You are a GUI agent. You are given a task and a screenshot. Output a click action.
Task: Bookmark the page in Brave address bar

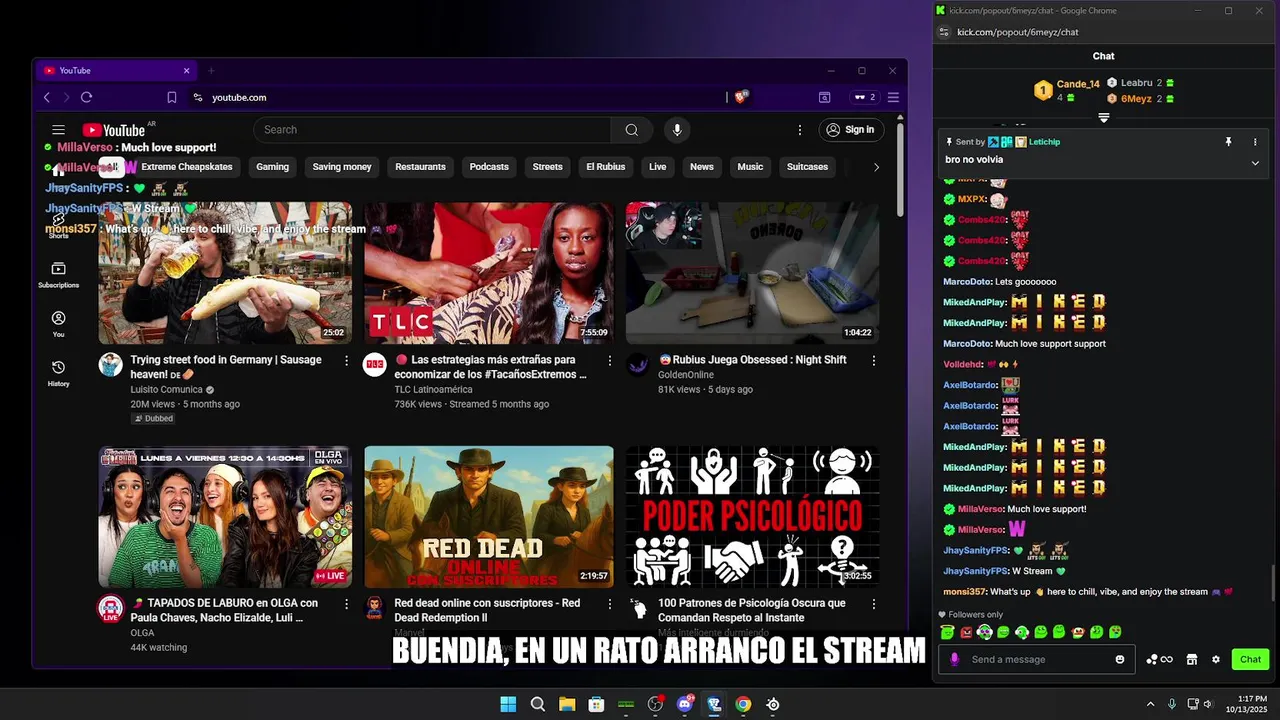coord(172,97)
